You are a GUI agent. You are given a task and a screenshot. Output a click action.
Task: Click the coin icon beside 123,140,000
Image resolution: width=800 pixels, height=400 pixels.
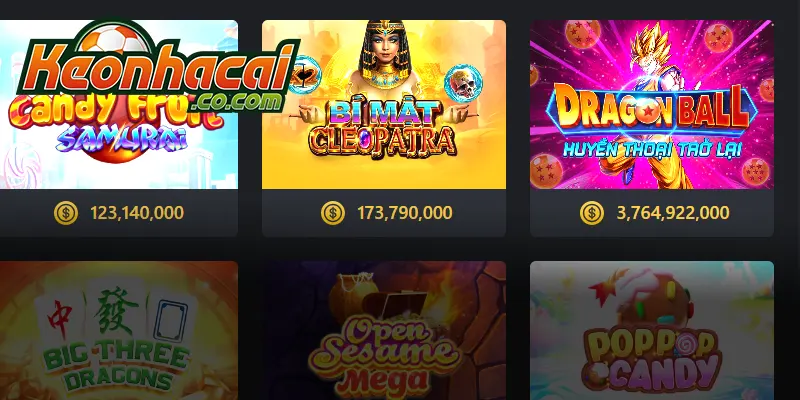click(x=66, y=213)
